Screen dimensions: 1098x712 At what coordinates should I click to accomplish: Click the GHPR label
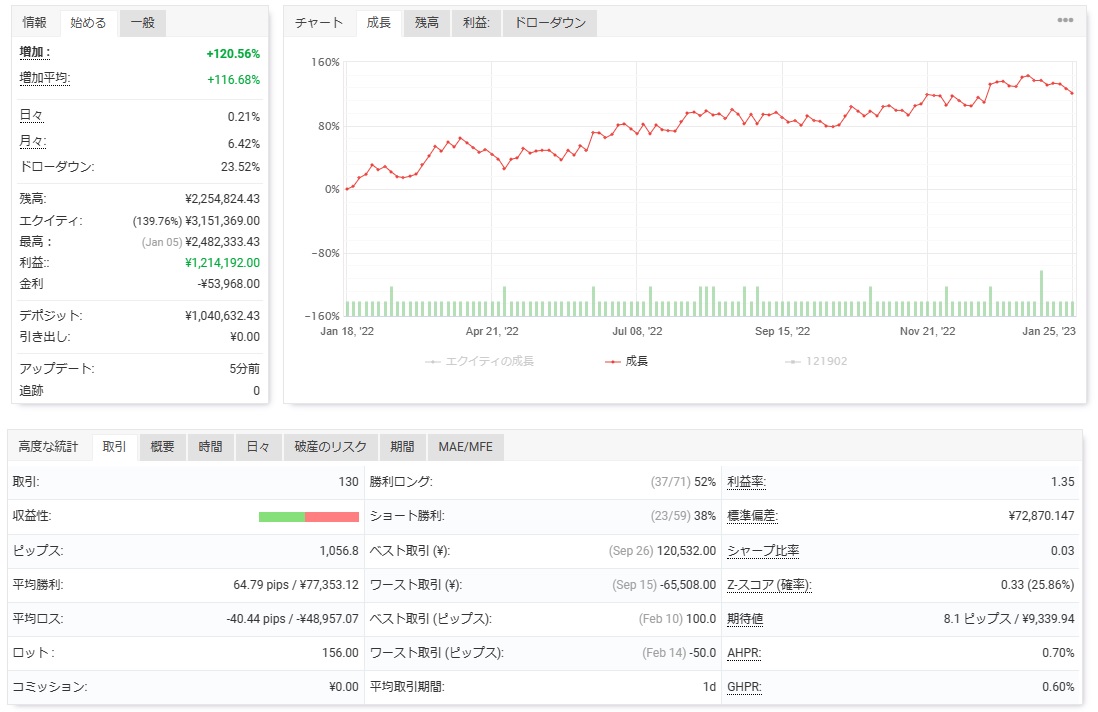744,687
